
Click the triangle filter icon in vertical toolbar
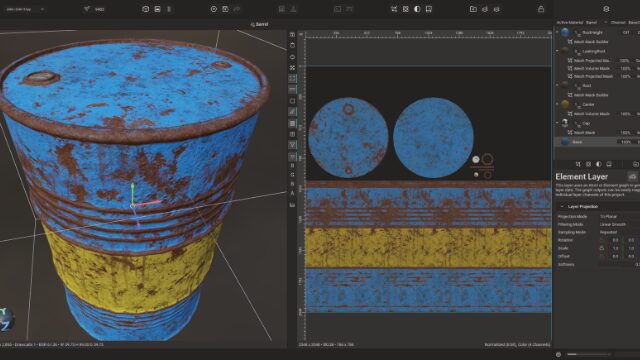coord(292,145)
